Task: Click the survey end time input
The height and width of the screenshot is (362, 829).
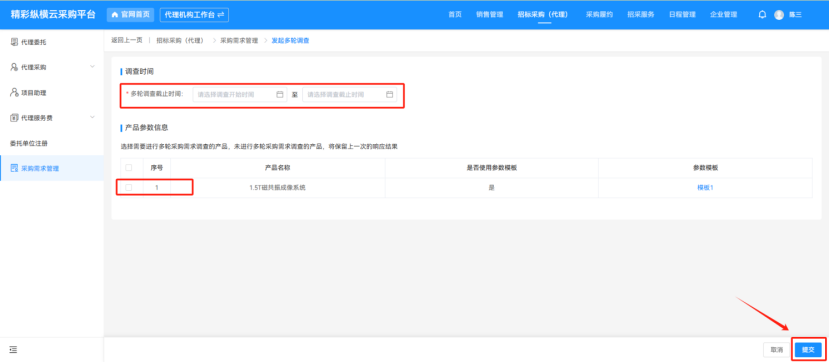Action: pos(349,95)
